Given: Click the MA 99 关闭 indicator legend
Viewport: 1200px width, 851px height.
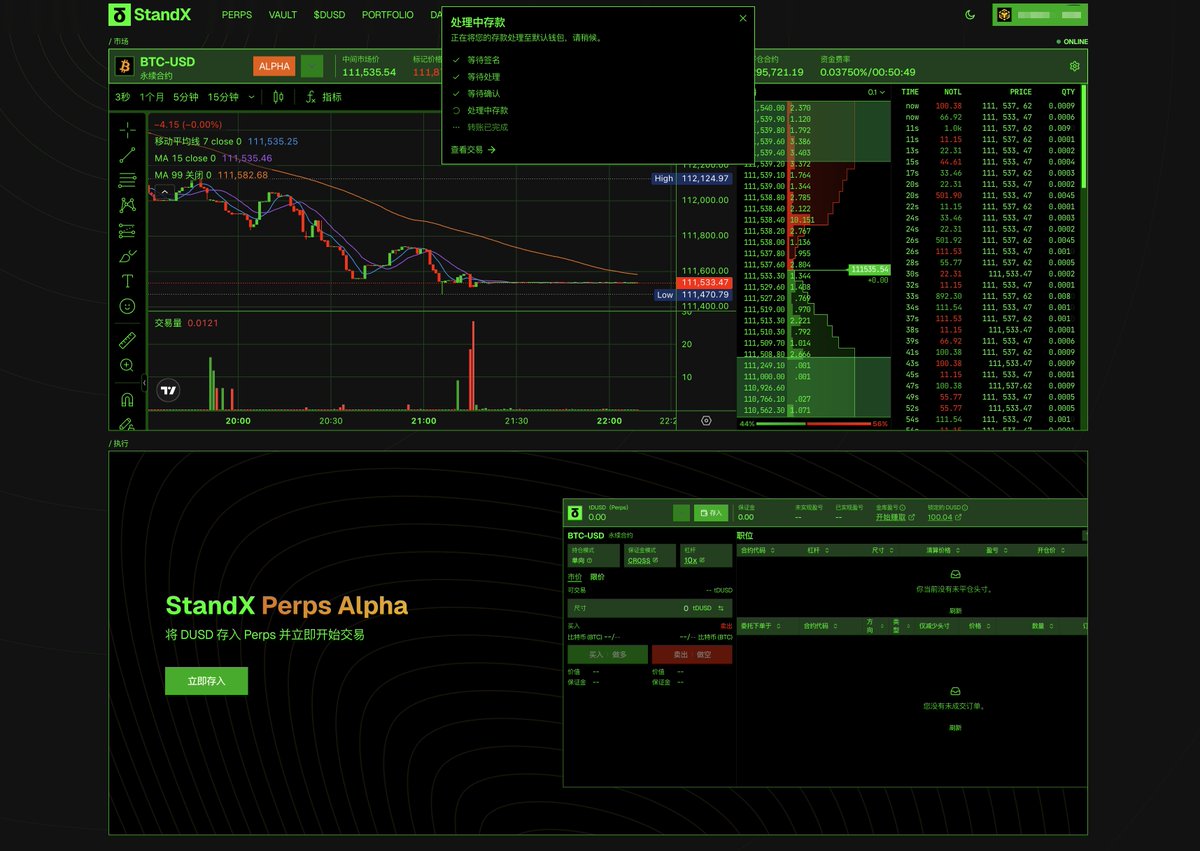Looking at the screenshot, I should pyautogui.click(x=211, y=175).
